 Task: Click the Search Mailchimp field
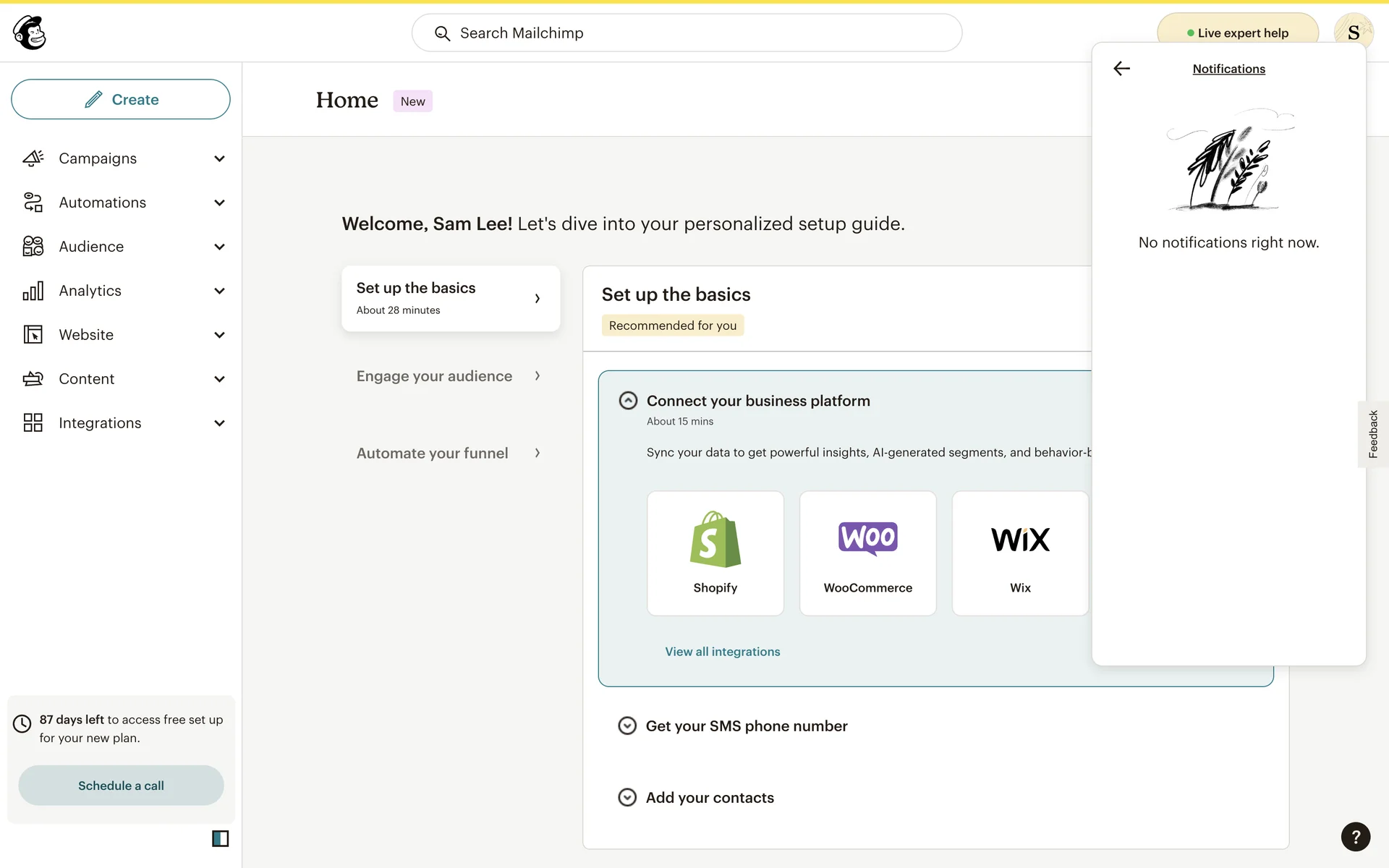pos(687,33)
